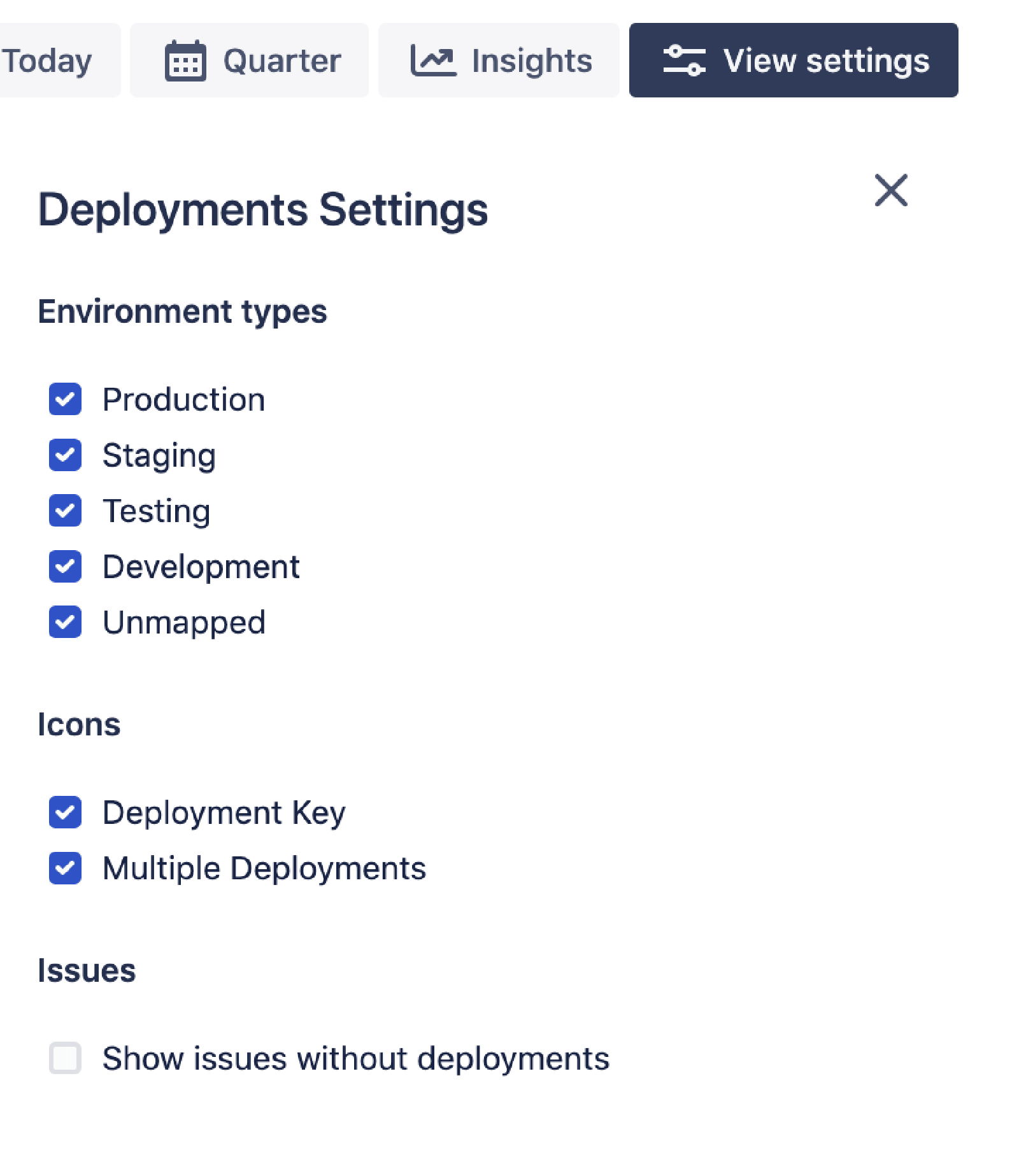Disable the Unmapped environment type

coord(65,622)
